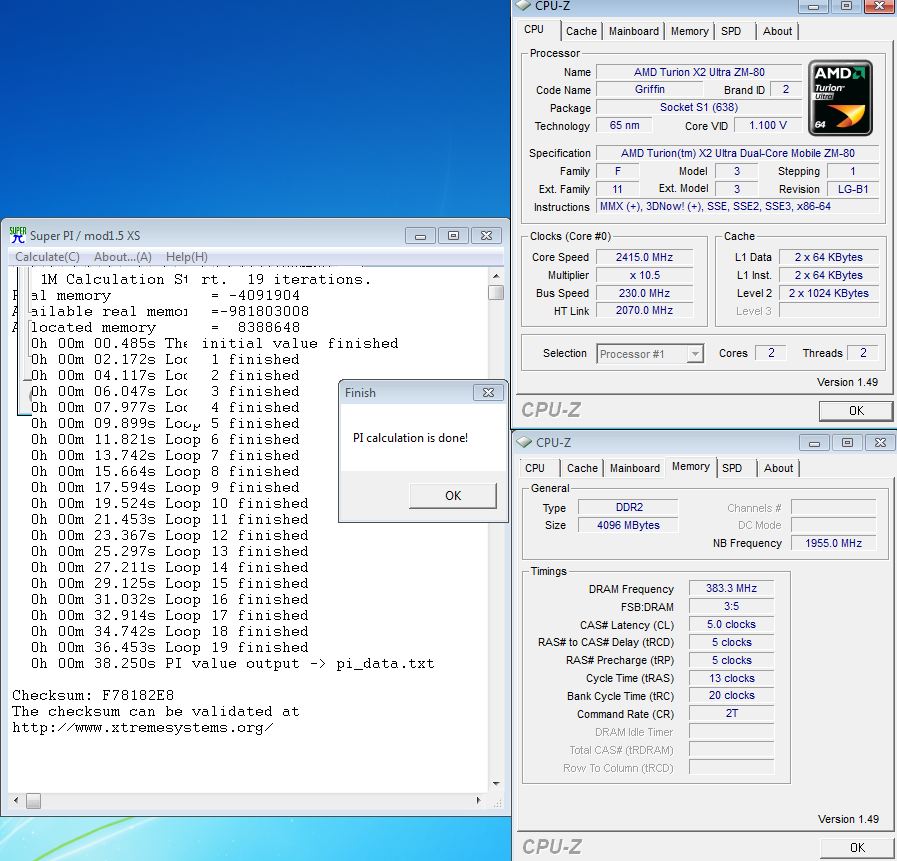Screen dimensions: 897x861
Task: Click the memory Size value 4096 MBytes
Action: pos(629,525)
